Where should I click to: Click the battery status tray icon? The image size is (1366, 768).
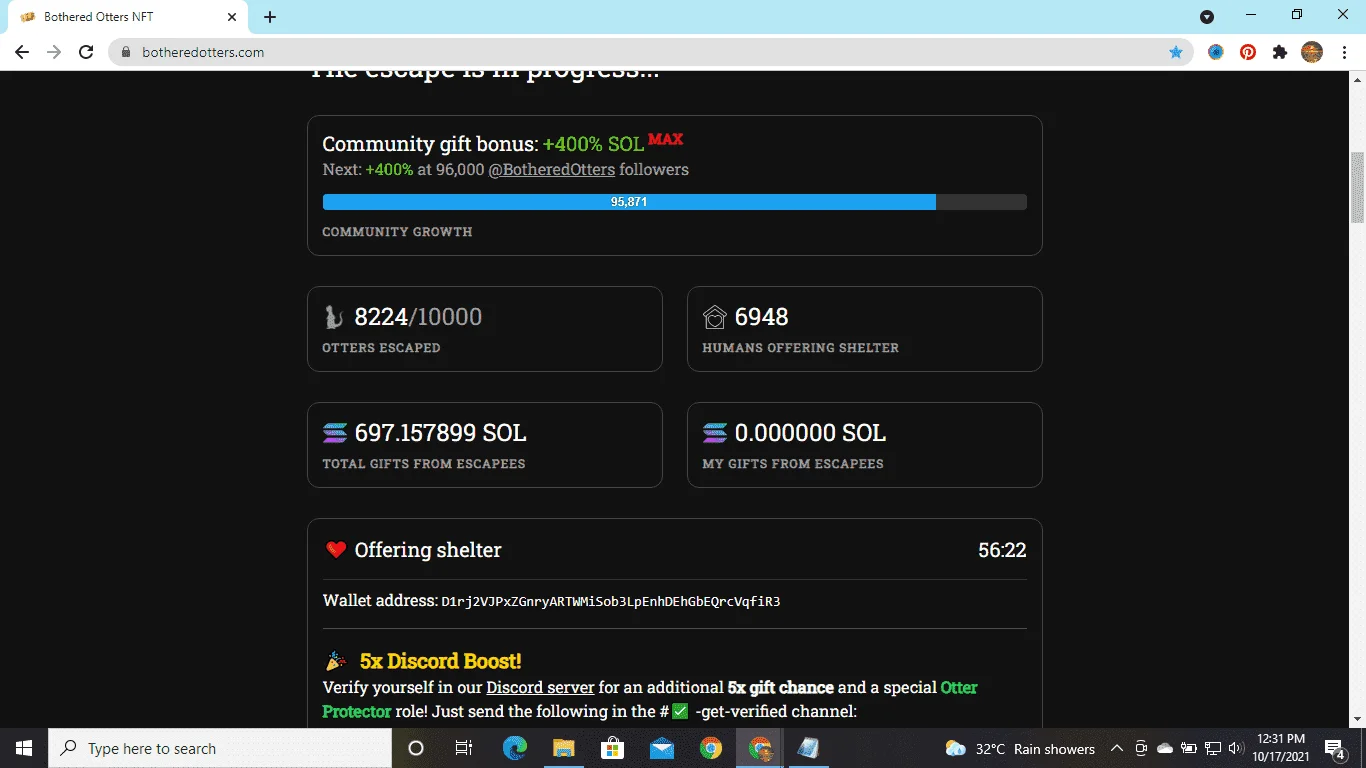[1189, 748]
